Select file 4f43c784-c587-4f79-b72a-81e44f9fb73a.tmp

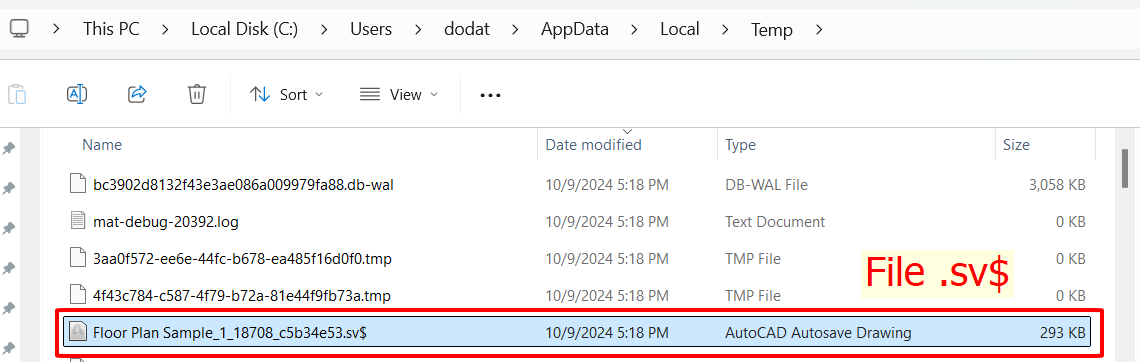[242, 295]
